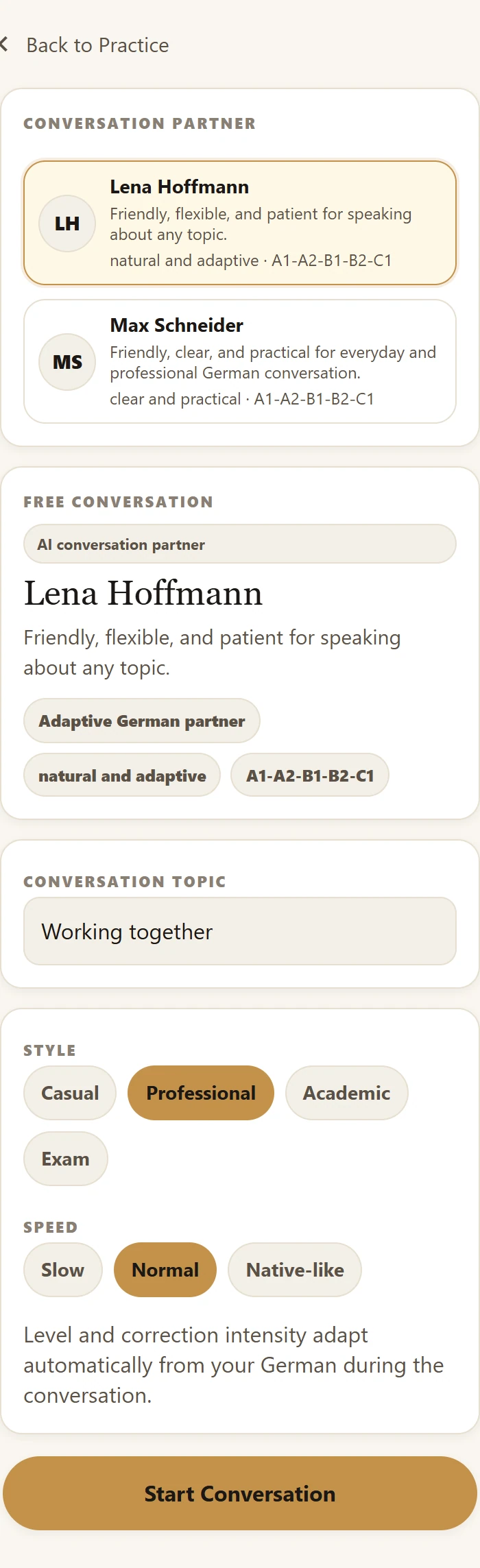Viewport: 480px width, 1568px height.
Task: Click the MS avatar circle
Action: click(67, 362)
